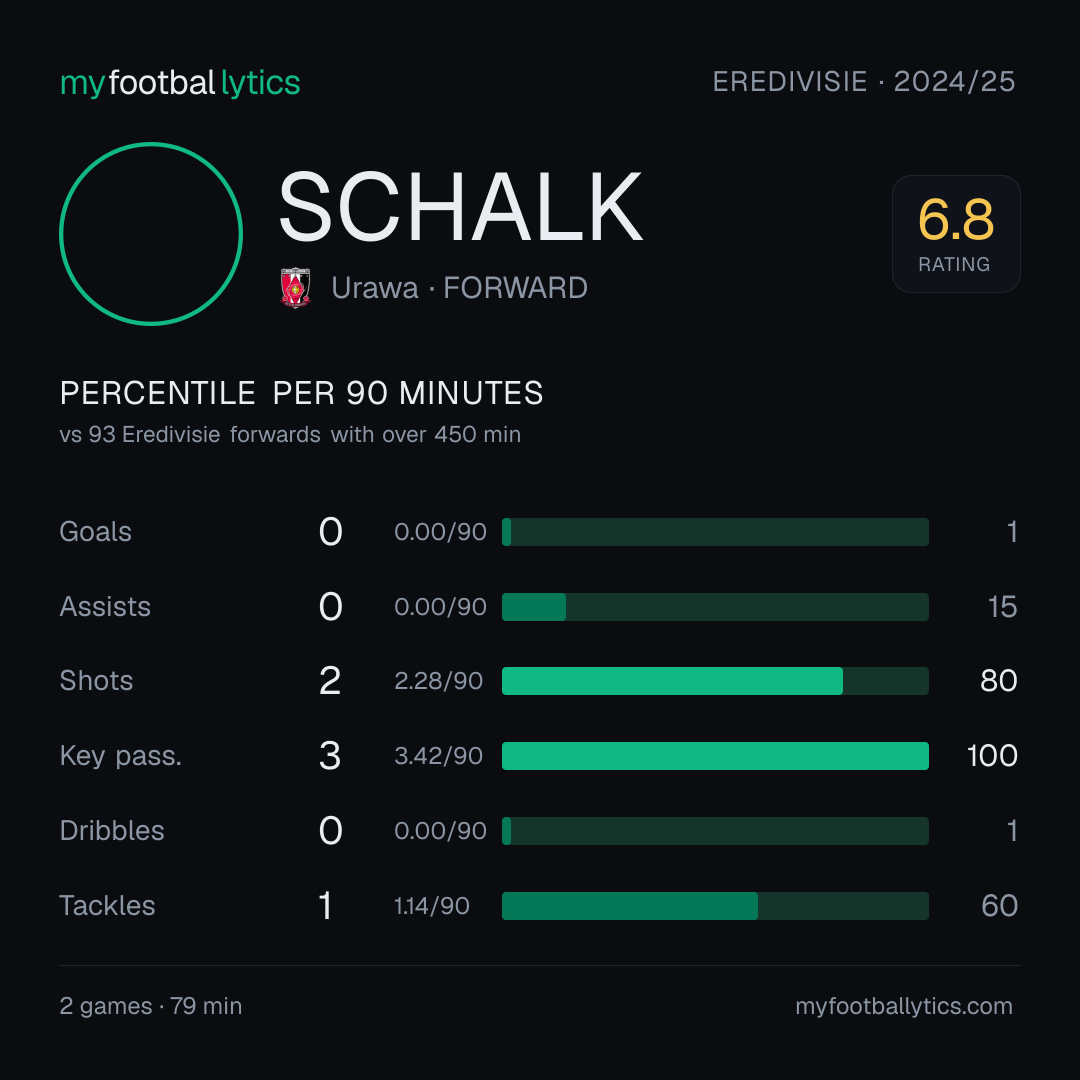Click the empty green player avatar circle
1080x1080 pixels.
[x=151, y=233]
